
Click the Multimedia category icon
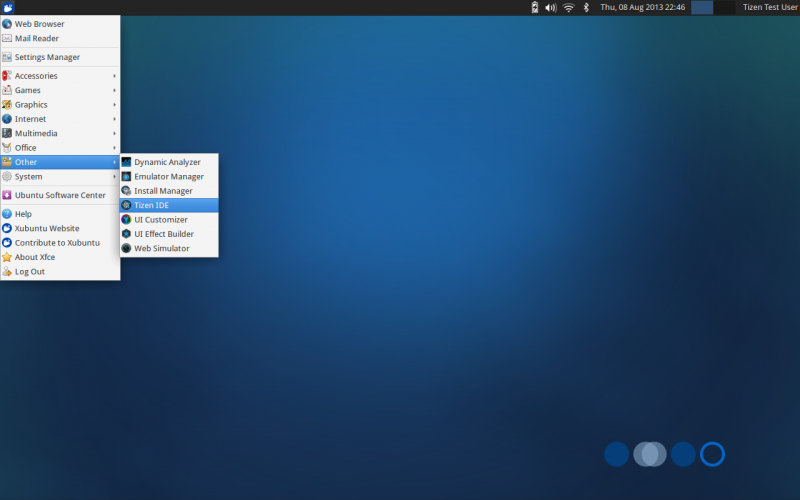tap(7, 133)
